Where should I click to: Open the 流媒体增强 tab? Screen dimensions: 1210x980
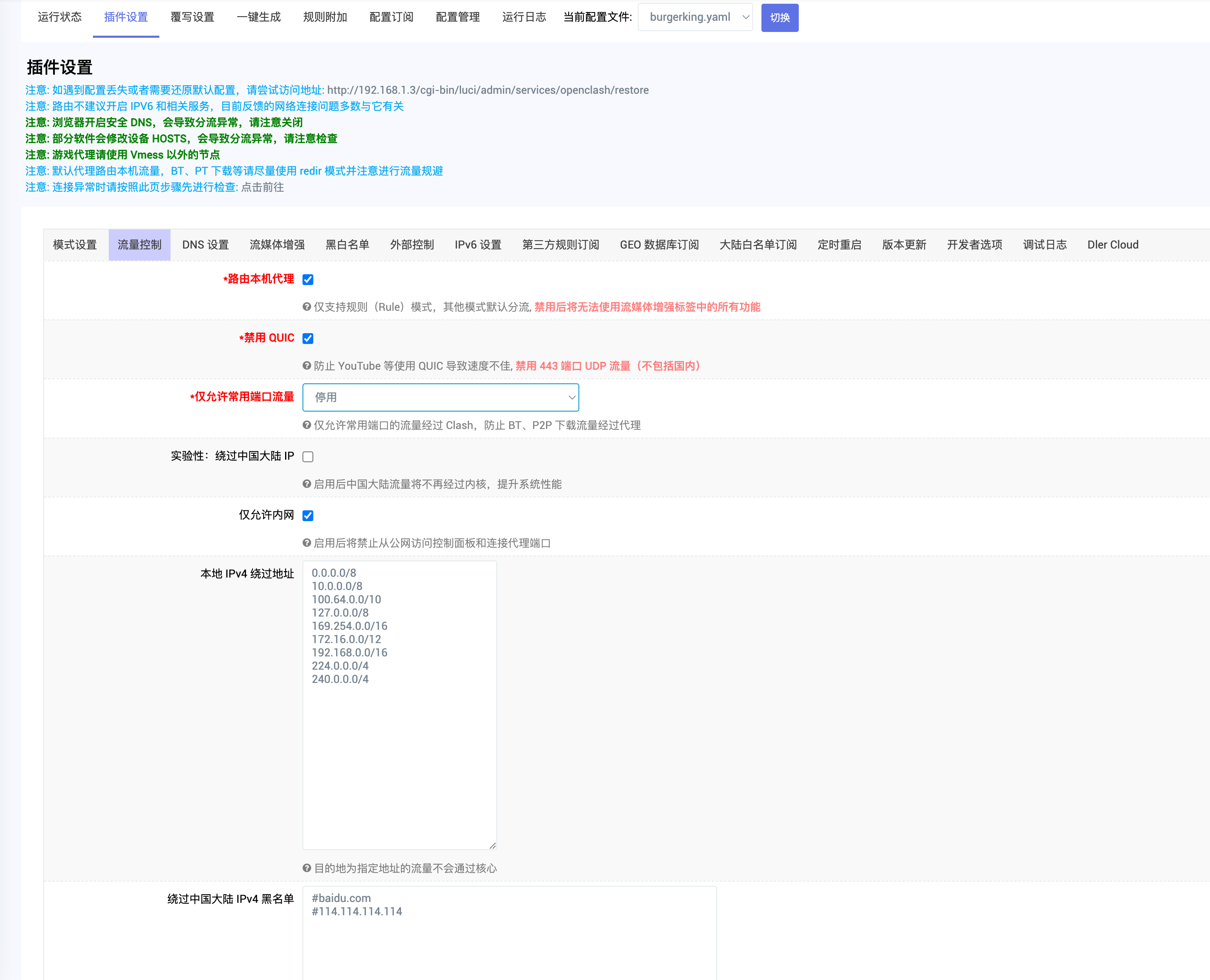[x=277, y=244]
